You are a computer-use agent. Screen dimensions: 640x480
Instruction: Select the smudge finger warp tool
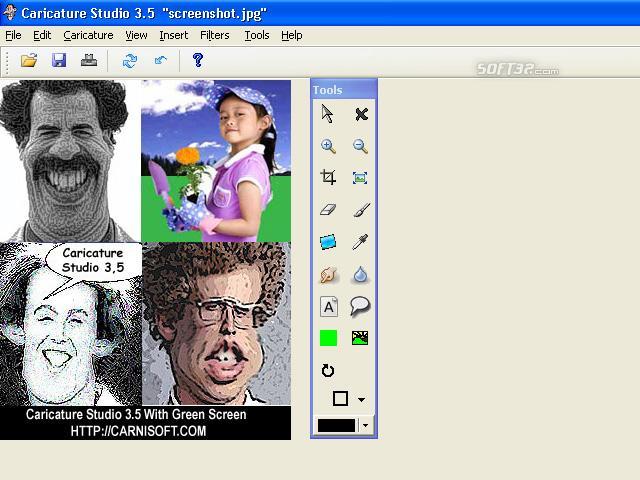click(x=328, y=275)
